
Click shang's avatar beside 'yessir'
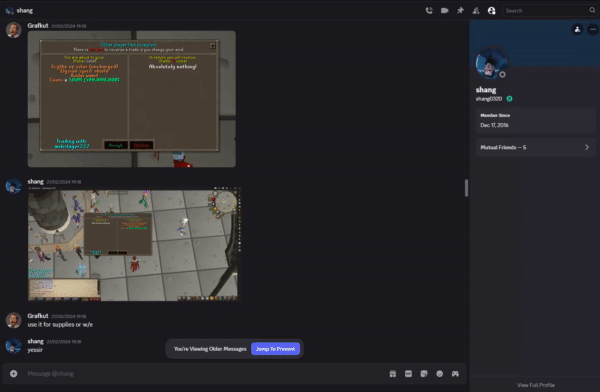tap(13, 346)
